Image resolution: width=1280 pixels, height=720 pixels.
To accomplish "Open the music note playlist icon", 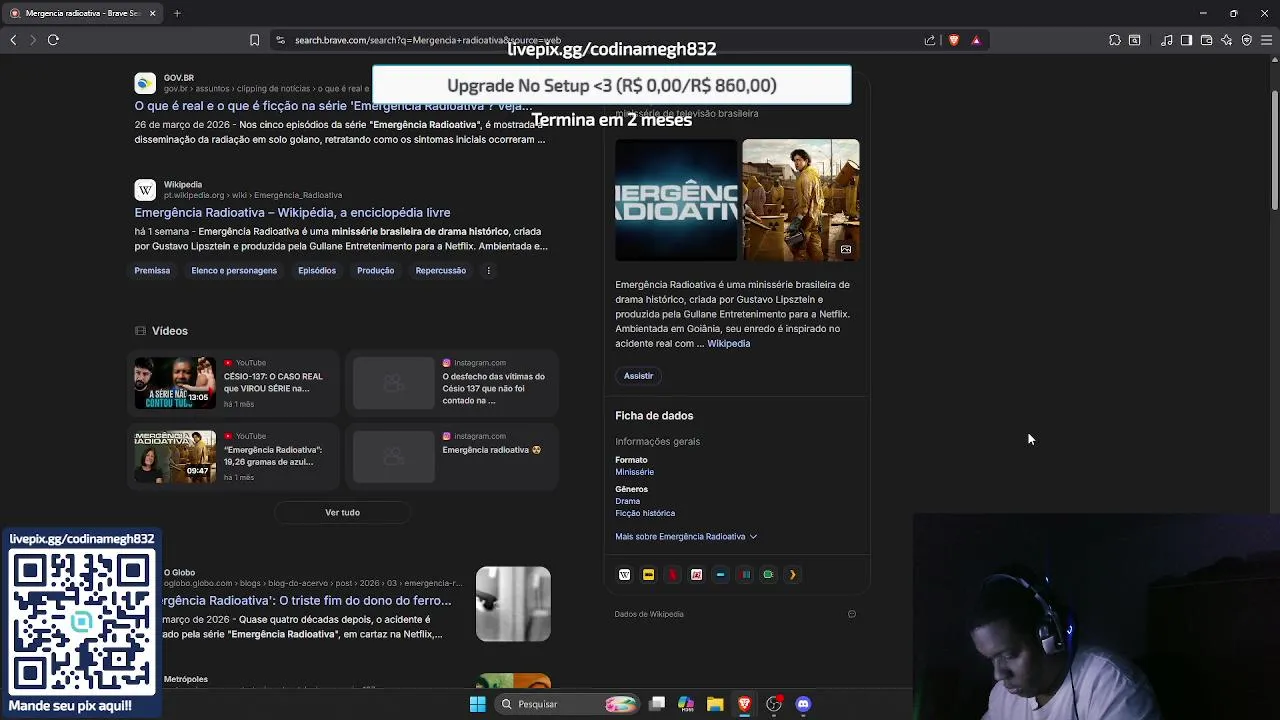I will [1167, 40].
